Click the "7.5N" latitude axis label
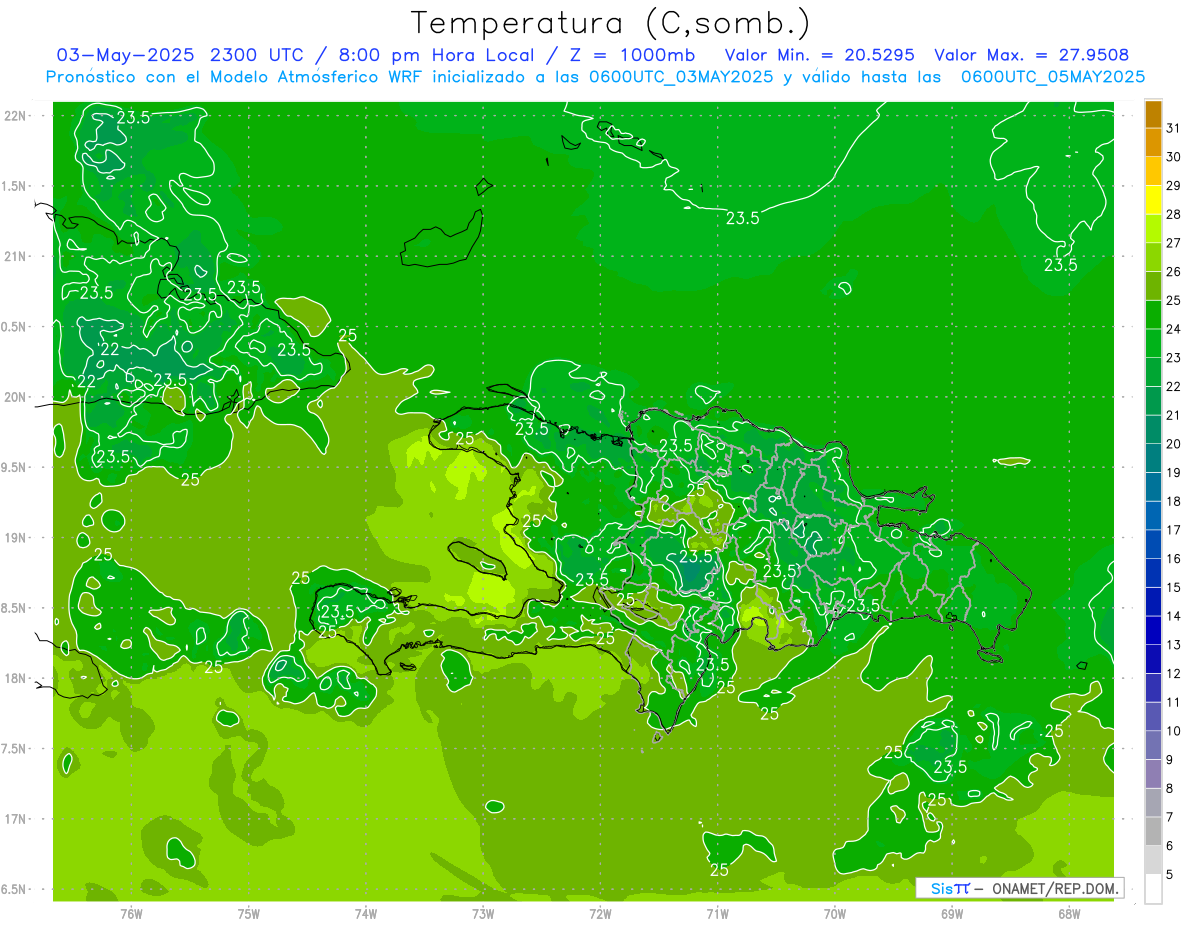This screenshot has height=927, width=1200. tap(15, 749)
